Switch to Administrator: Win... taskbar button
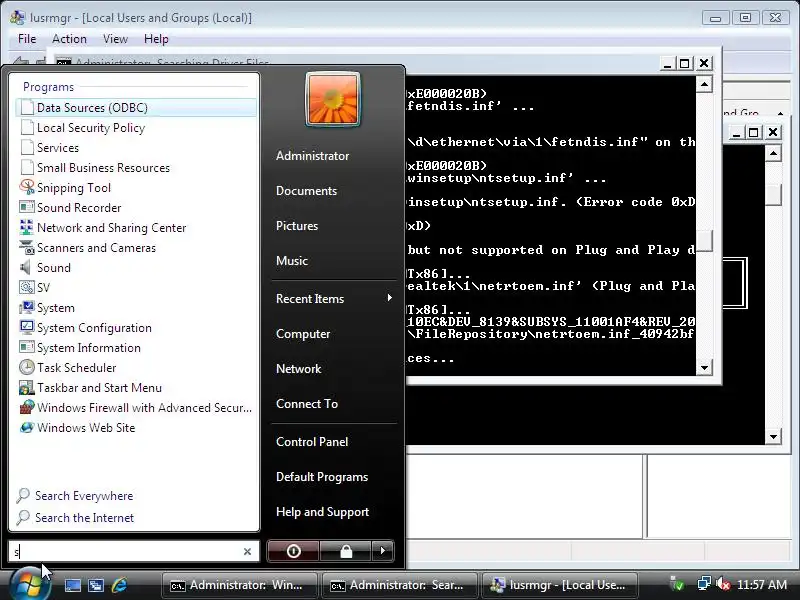The width and height of the screenshot is (800, 600). click(x=239, y=585)
